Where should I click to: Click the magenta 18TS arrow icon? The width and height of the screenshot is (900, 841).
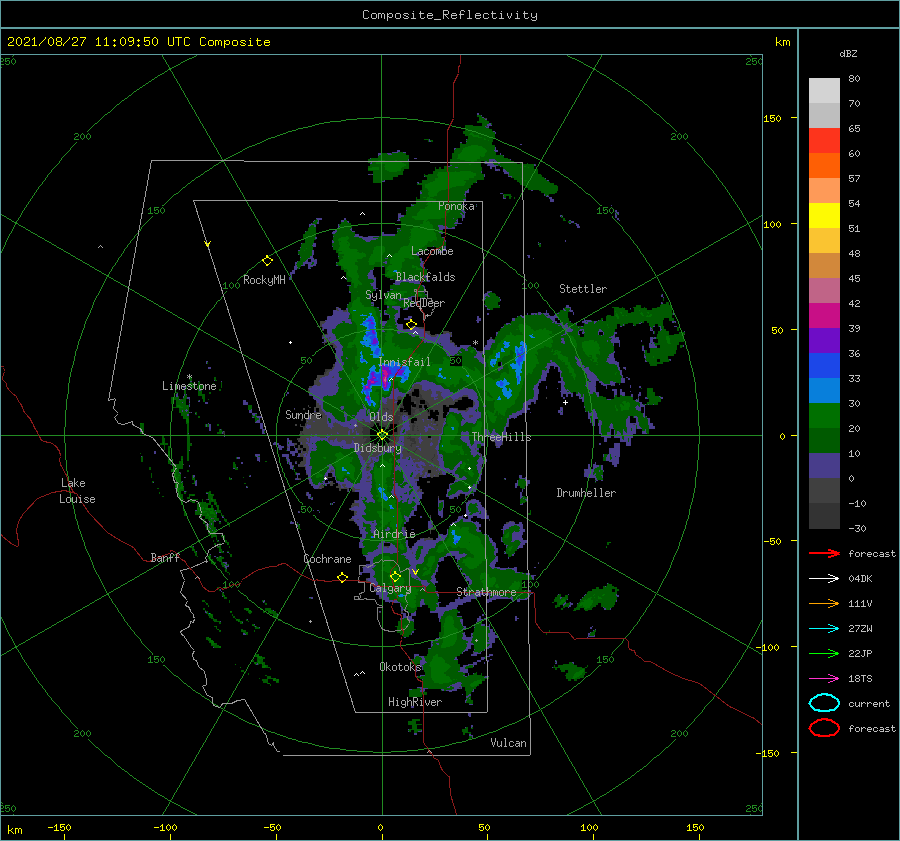[x=824, y=679]
